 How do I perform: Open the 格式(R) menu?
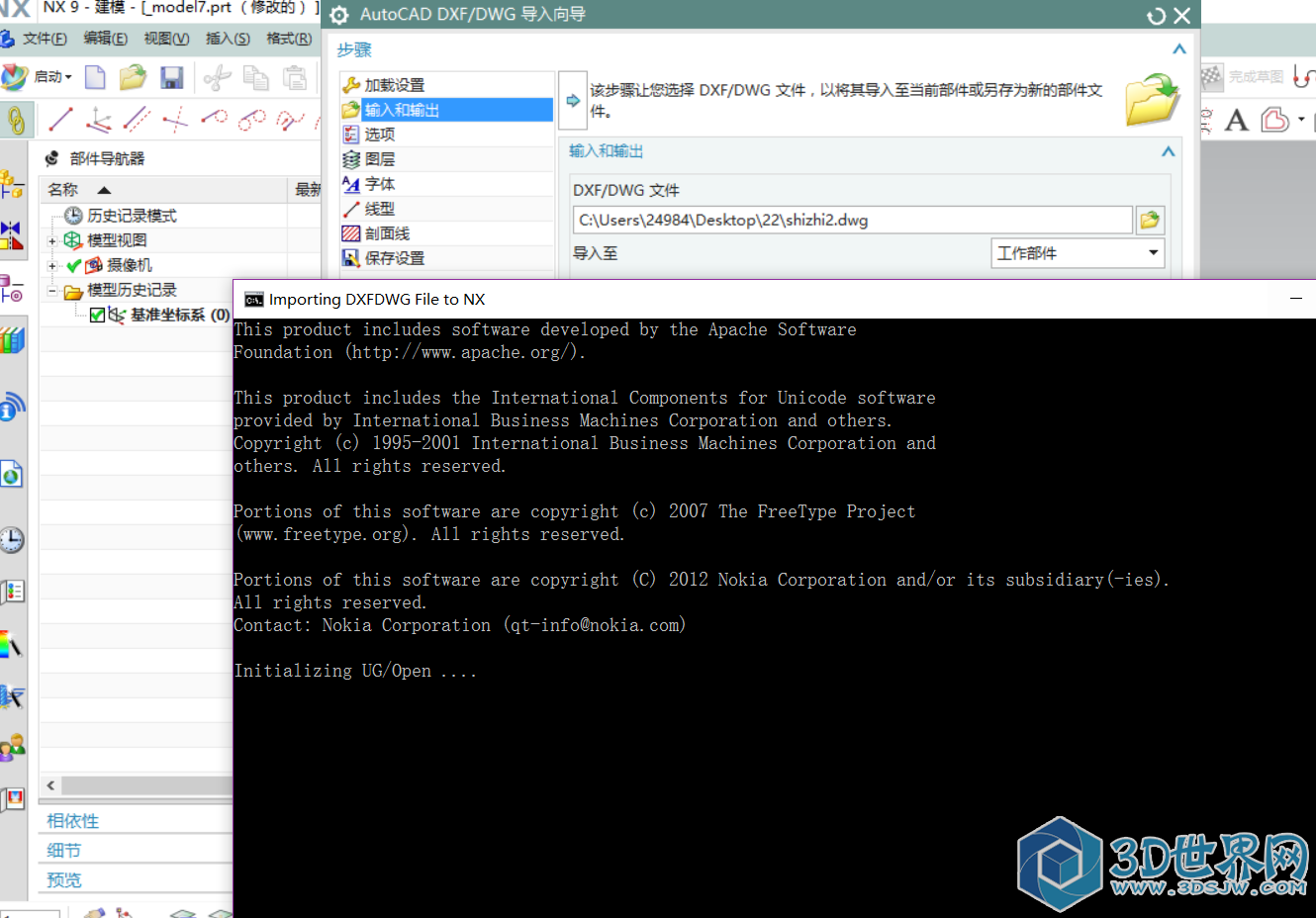(289, 39)
